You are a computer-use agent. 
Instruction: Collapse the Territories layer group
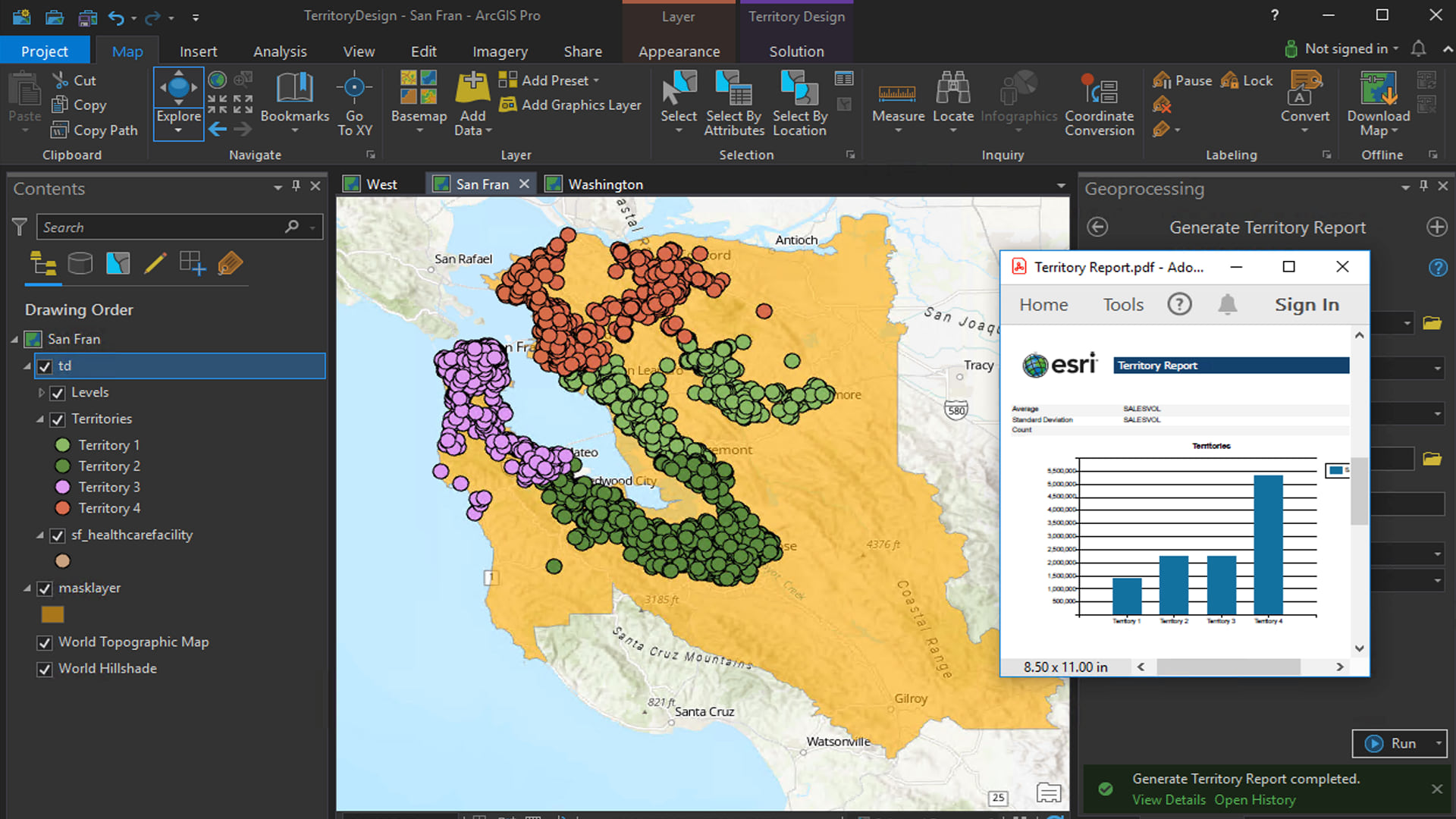tap(42, 419)
